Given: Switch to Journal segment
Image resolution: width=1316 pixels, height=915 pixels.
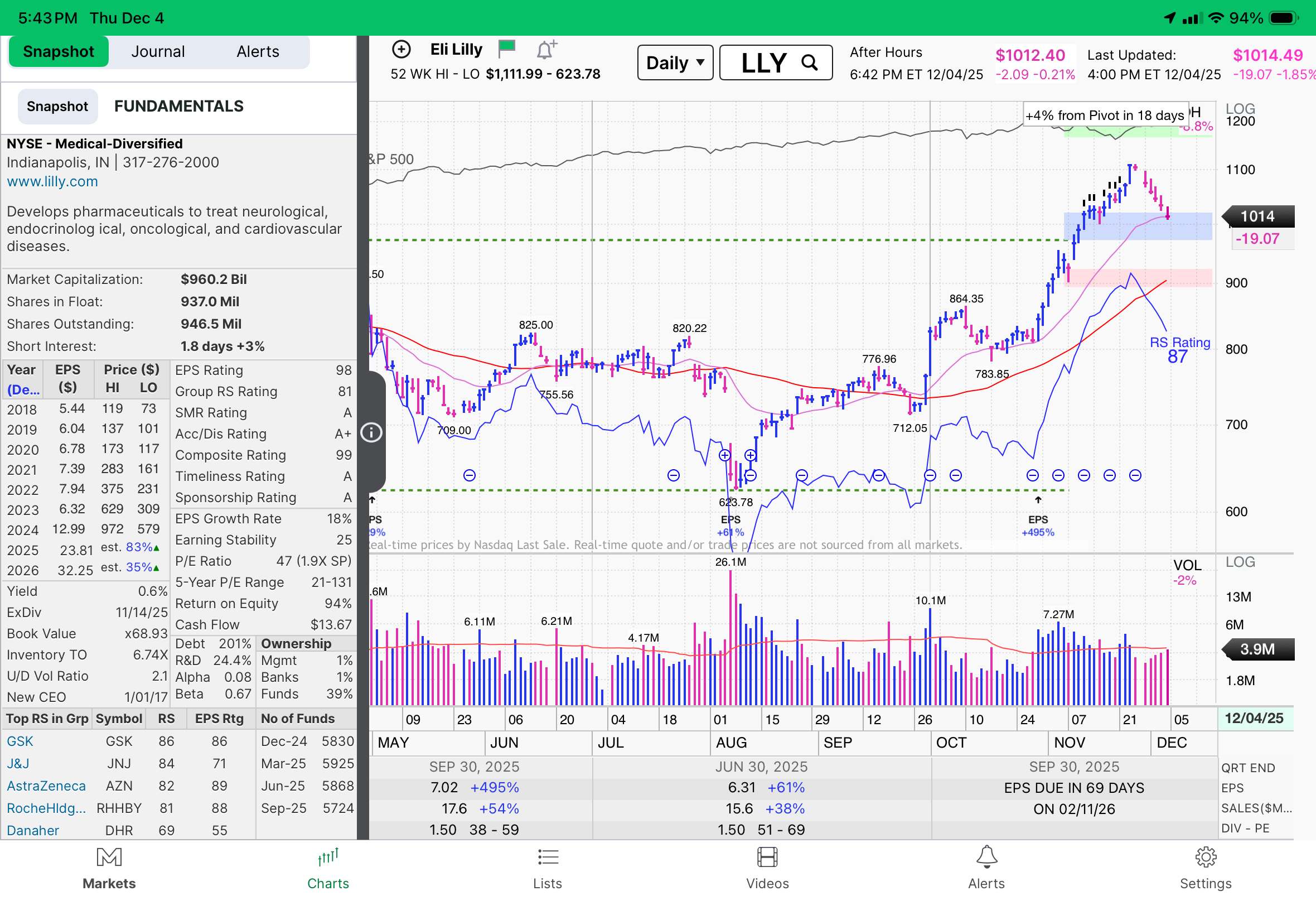Looking at the screenshot, I should 158,51.
